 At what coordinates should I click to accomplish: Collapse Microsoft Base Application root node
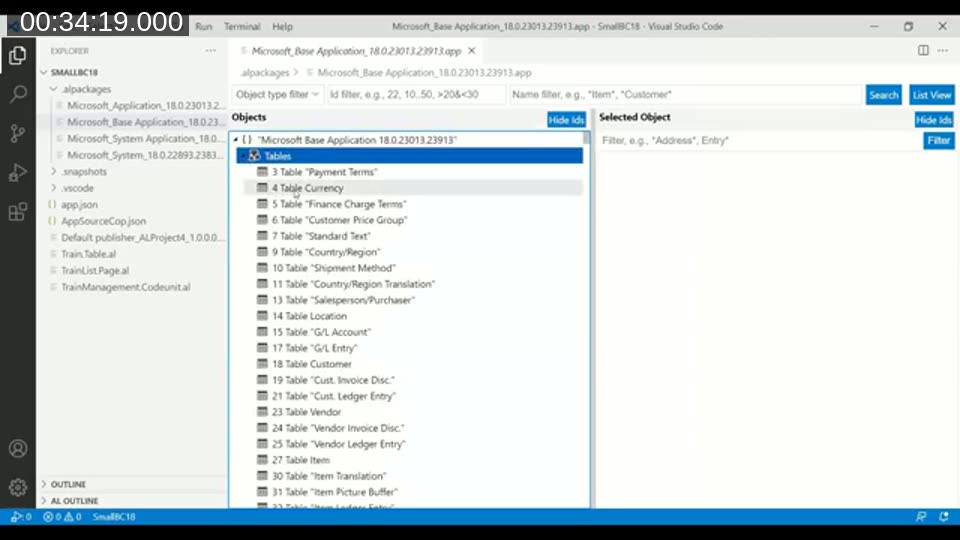click(236, 140)
